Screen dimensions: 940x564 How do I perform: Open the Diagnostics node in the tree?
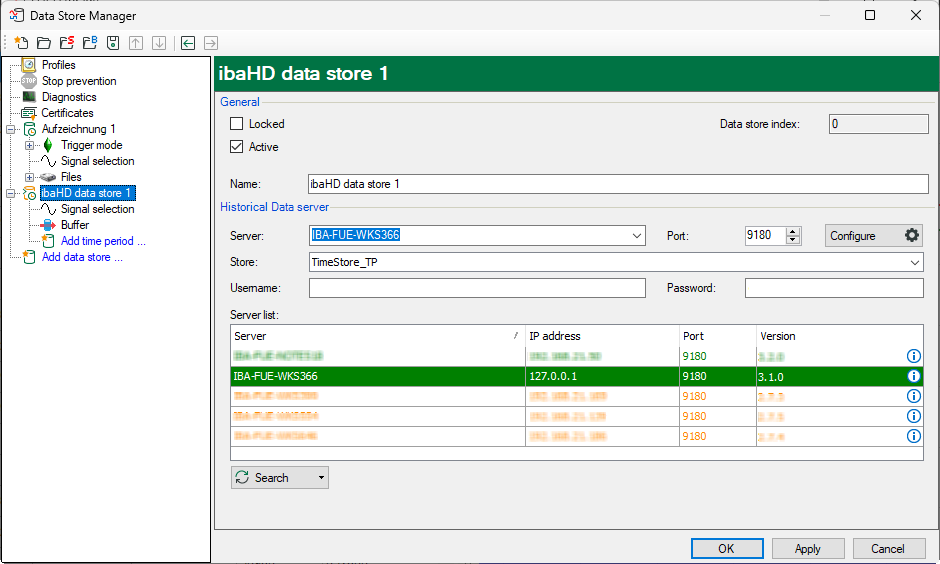tap(68, 97)
